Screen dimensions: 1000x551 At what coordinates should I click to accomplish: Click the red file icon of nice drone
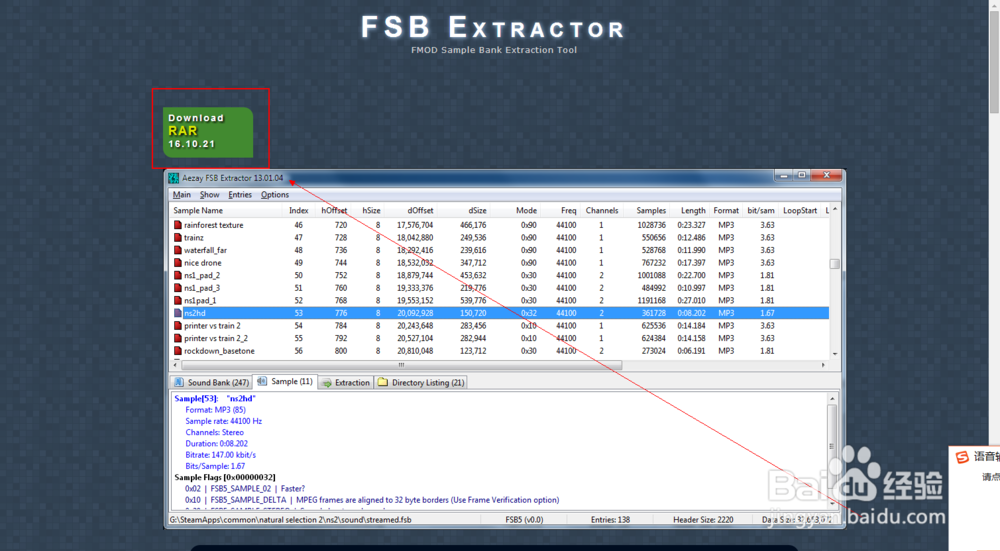178,262
